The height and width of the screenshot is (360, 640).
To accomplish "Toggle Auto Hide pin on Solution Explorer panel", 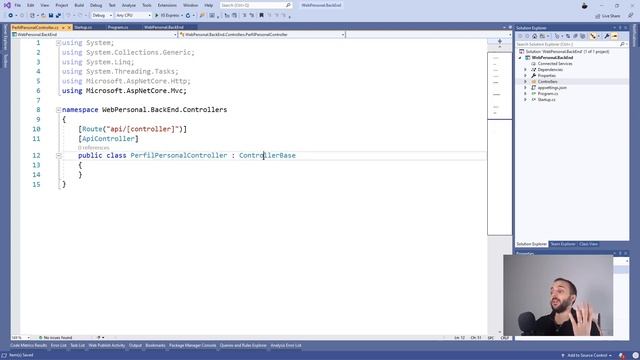I will click(x=620, y=28).
